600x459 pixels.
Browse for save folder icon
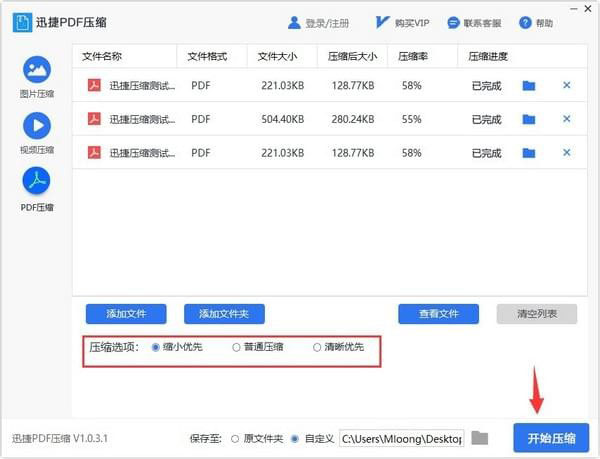(480, 438)
